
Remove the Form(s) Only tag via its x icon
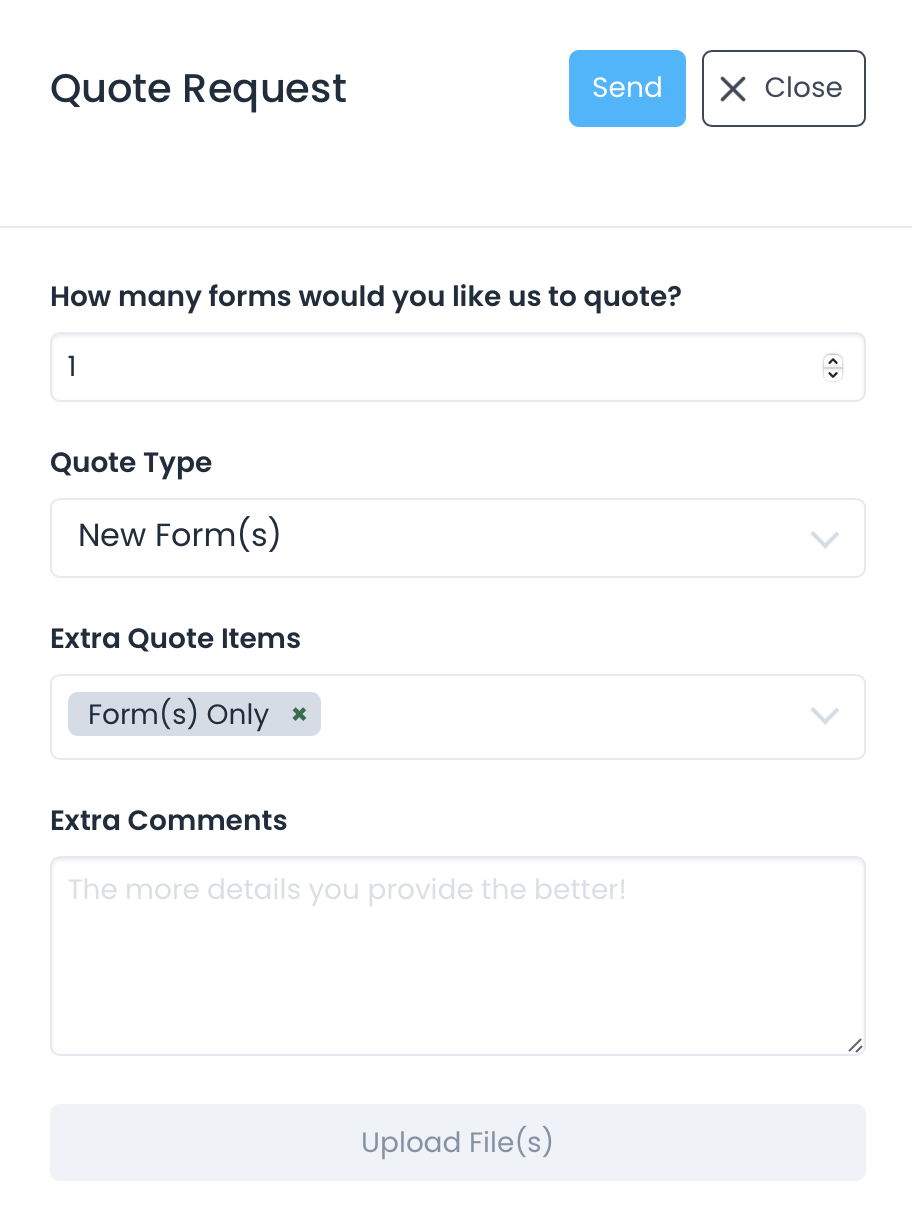click(298, 714)
